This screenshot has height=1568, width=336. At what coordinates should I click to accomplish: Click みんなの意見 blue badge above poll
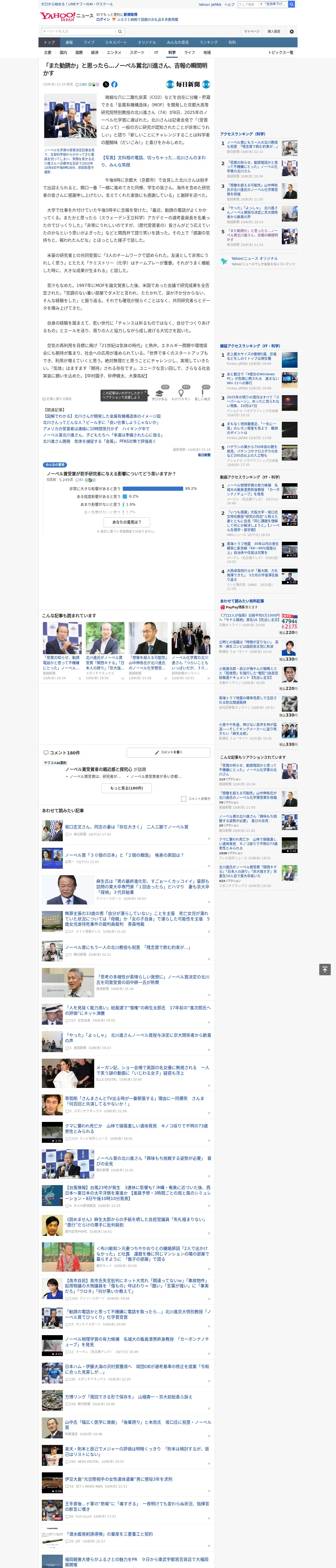click(55, 465)
